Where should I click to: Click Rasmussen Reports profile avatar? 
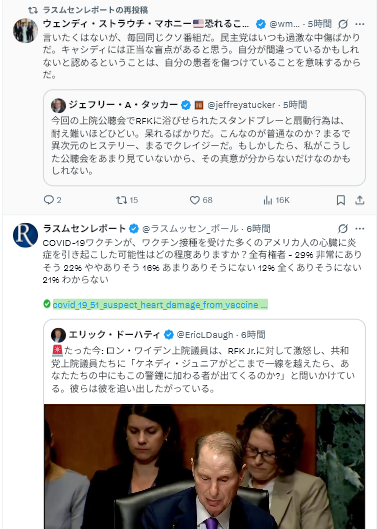click(25, 235)
